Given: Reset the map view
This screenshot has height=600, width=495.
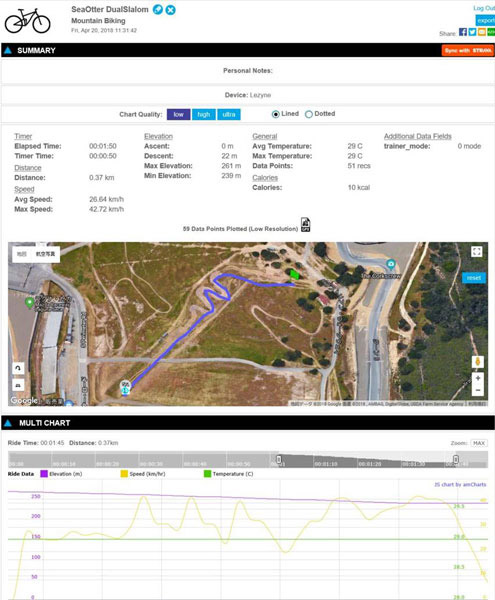Looking at the screenshot, I should (474, 278).
